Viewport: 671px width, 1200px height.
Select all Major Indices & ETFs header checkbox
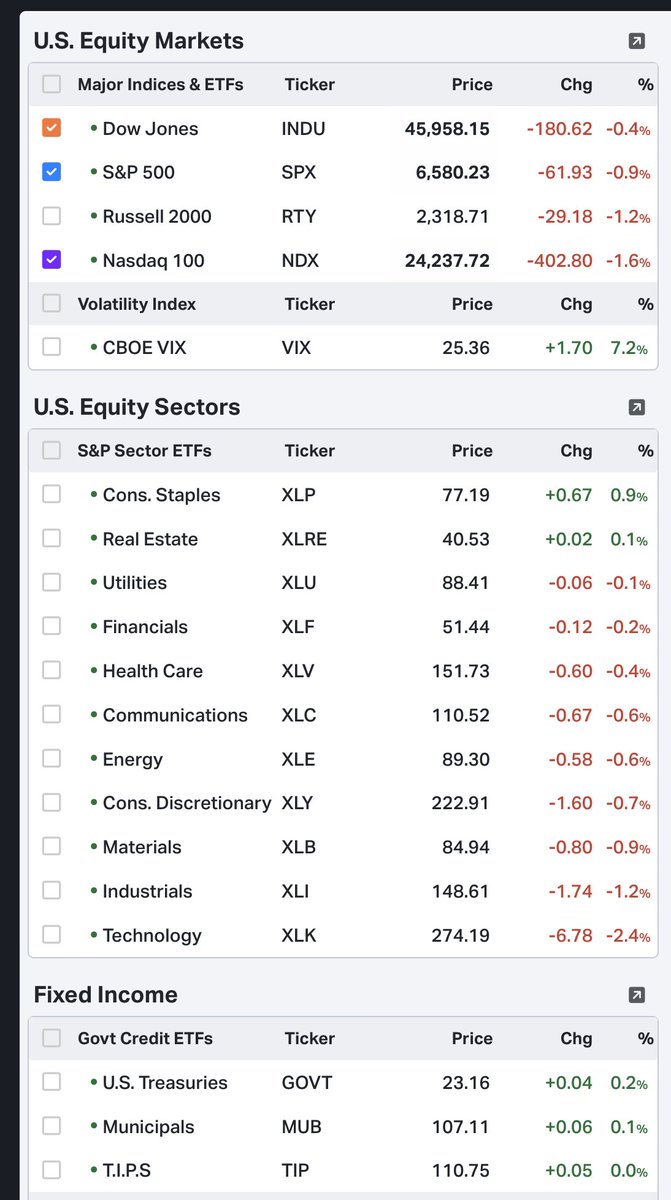[52, 84]
